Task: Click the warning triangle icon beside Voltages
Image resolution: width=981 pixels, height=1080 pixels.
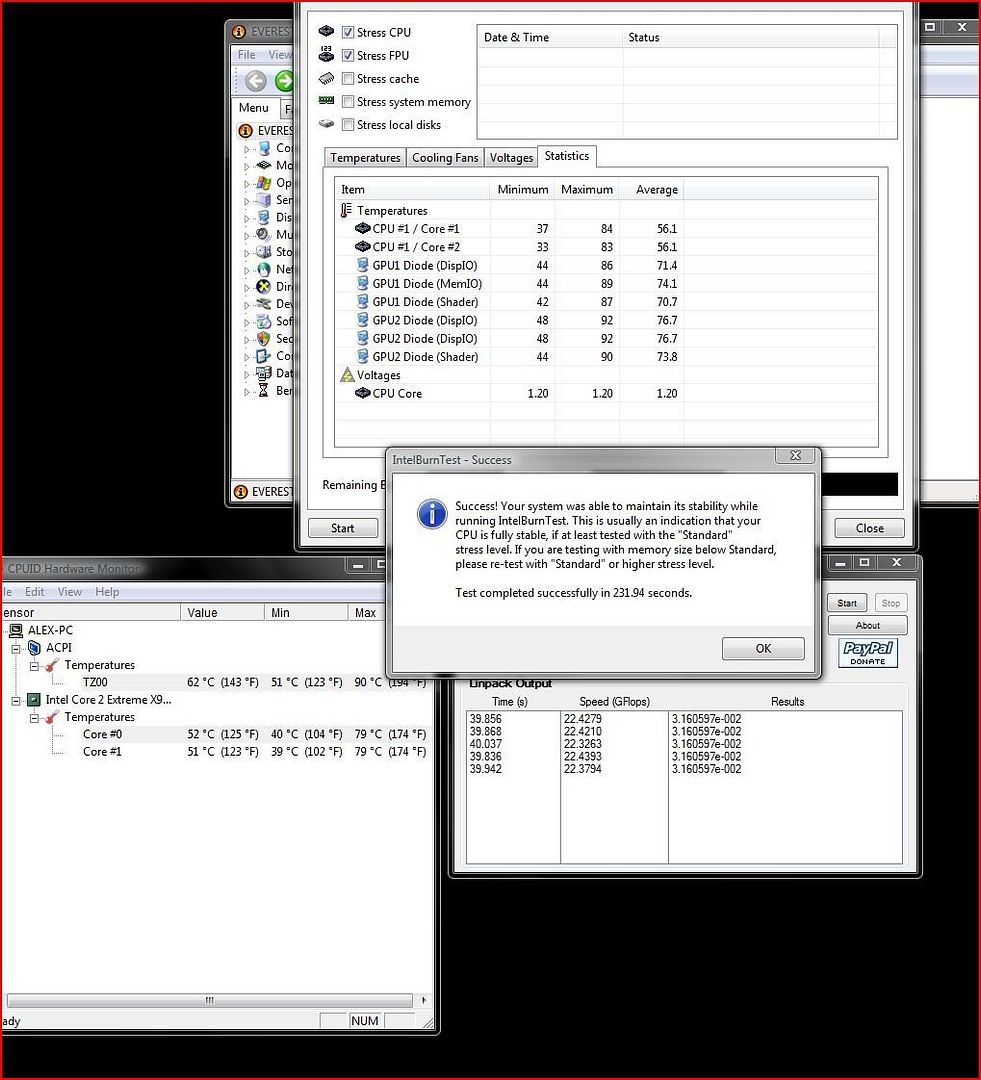Action: click(x=347, y=375)
